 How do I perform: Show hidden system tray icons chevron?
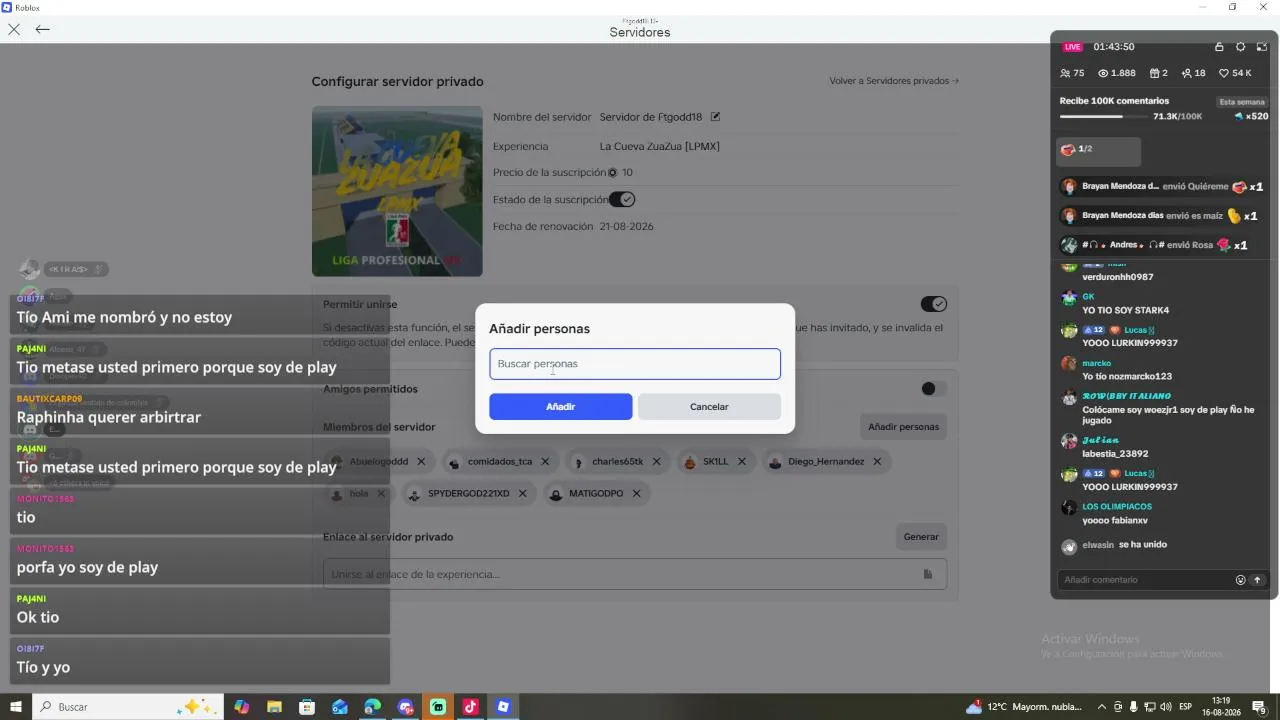pos(1102,707)
